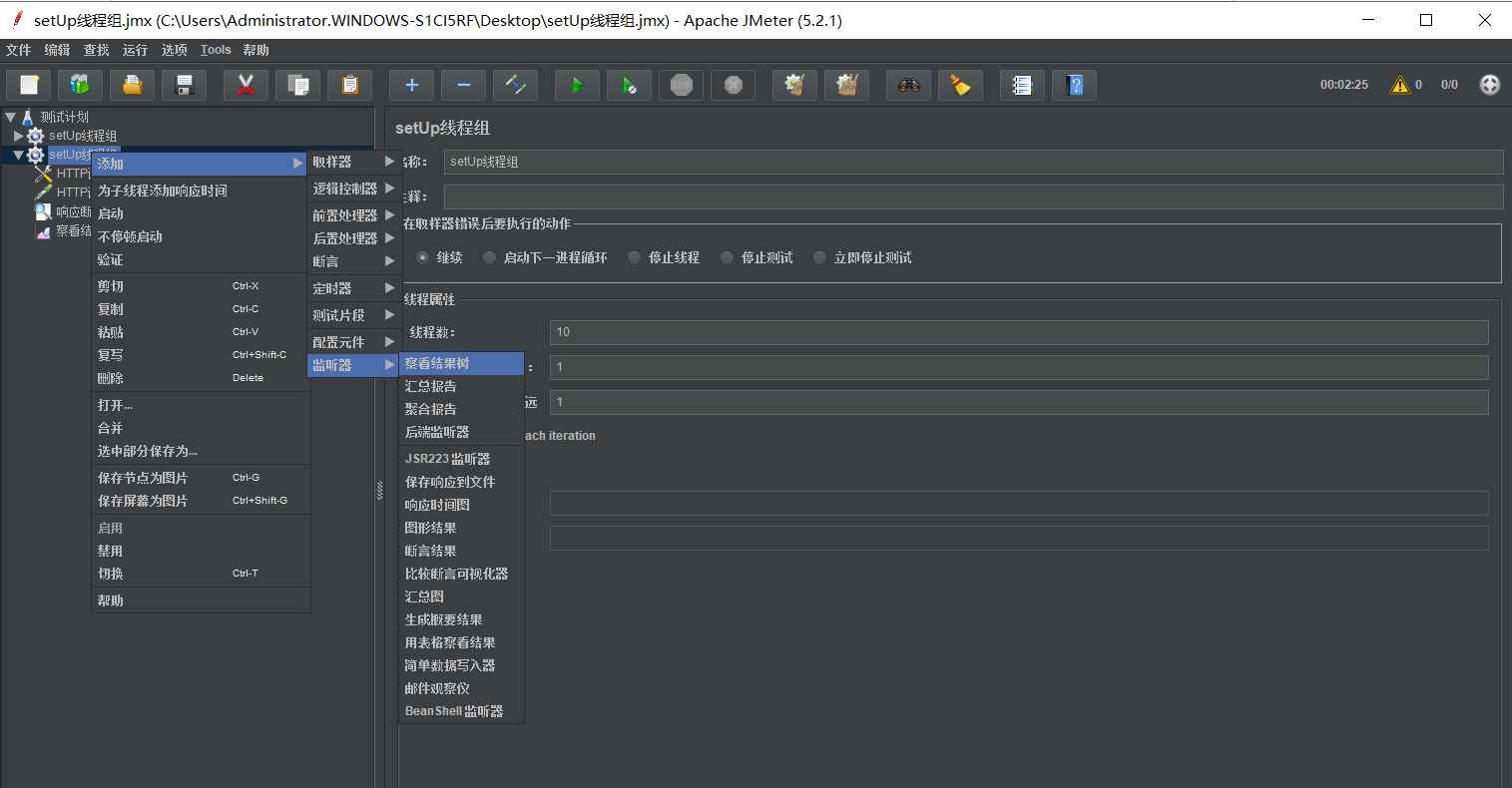Click the Cut scissors toolbar icon

246,85
